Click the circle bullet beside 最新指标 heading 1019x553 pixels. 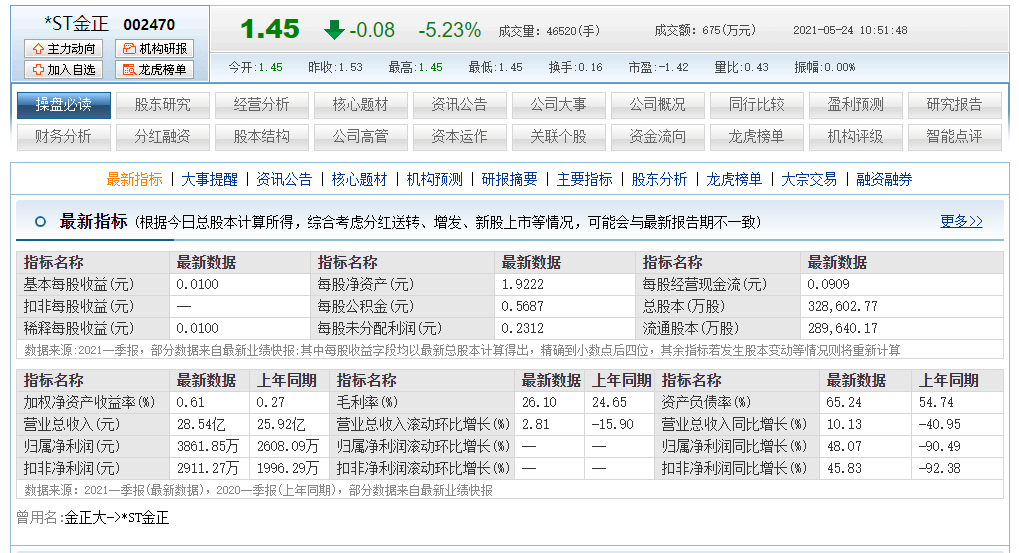[40, 222]
